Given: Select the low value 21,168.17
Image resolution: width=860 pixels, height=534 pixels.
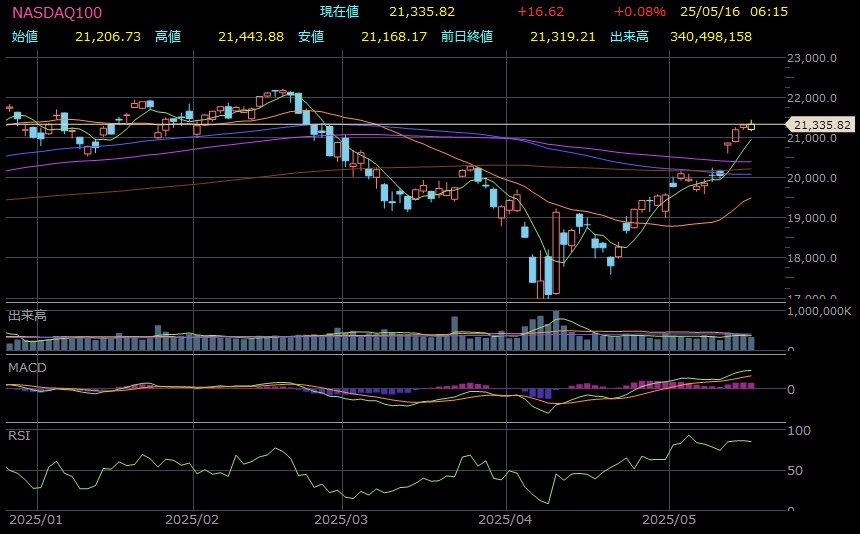Looking at the screenshot, I should tap(394, 37).
